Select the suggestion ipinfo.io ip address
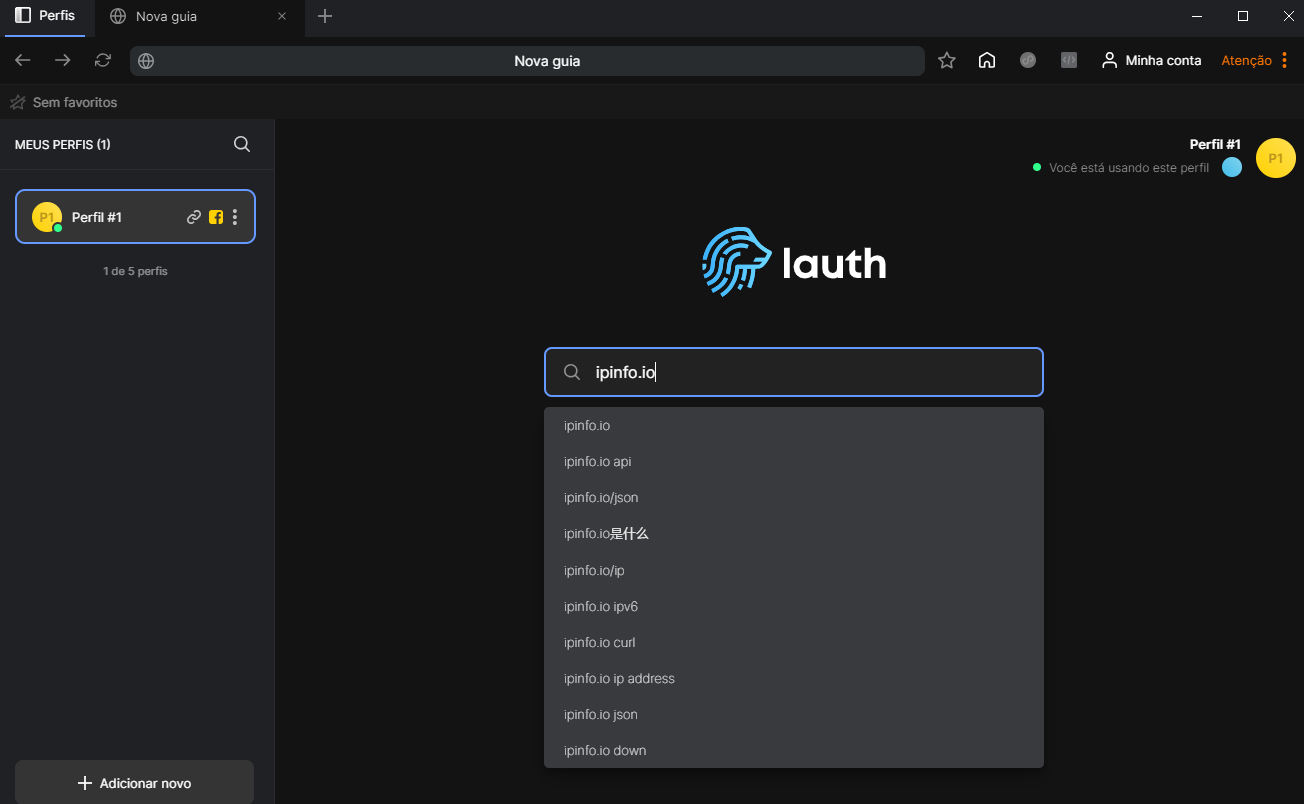Screen dimensions: 1304x804 pos(794,678)
